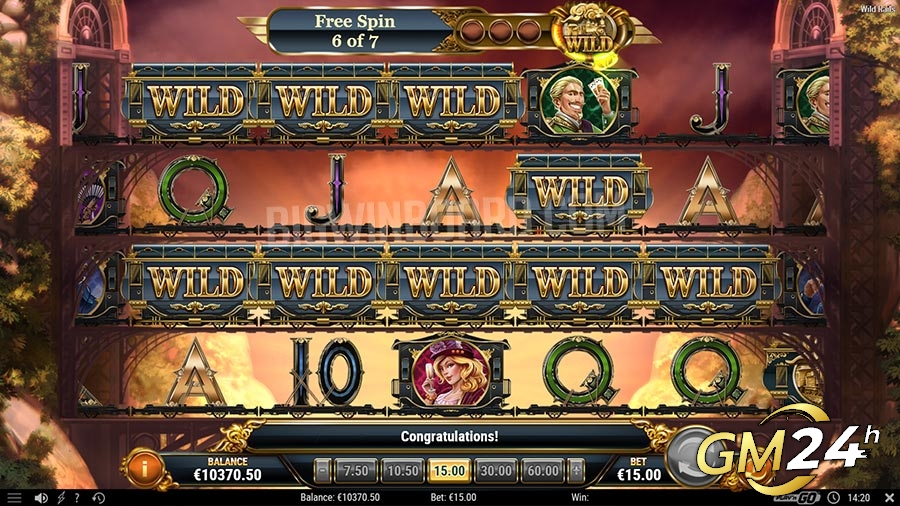Click the Play'n GO logo
900x506 pixels.
pyautogui.click(x=795, y=498)
